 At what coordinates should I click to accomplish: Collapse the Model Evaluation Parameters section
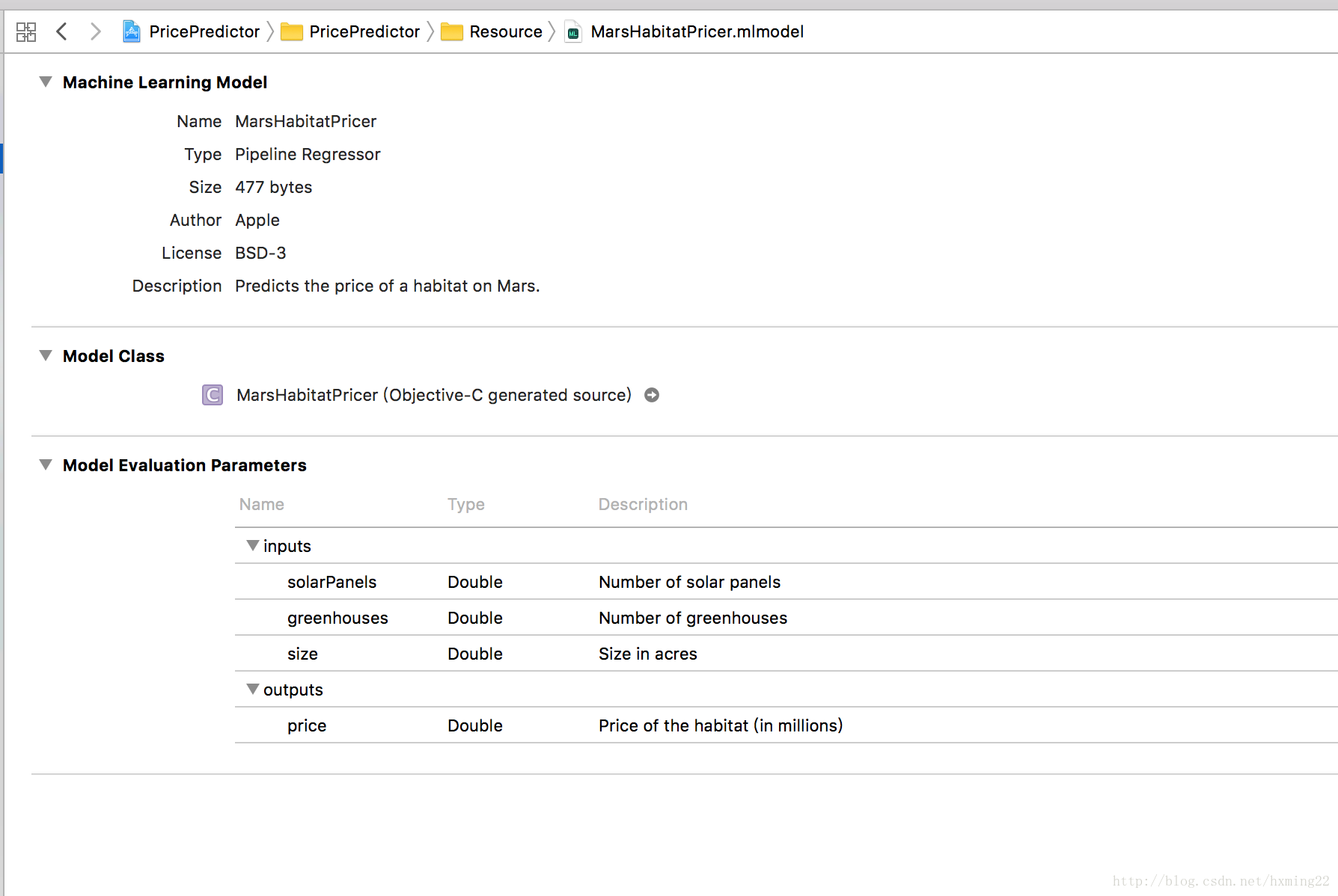coord(46,464)
